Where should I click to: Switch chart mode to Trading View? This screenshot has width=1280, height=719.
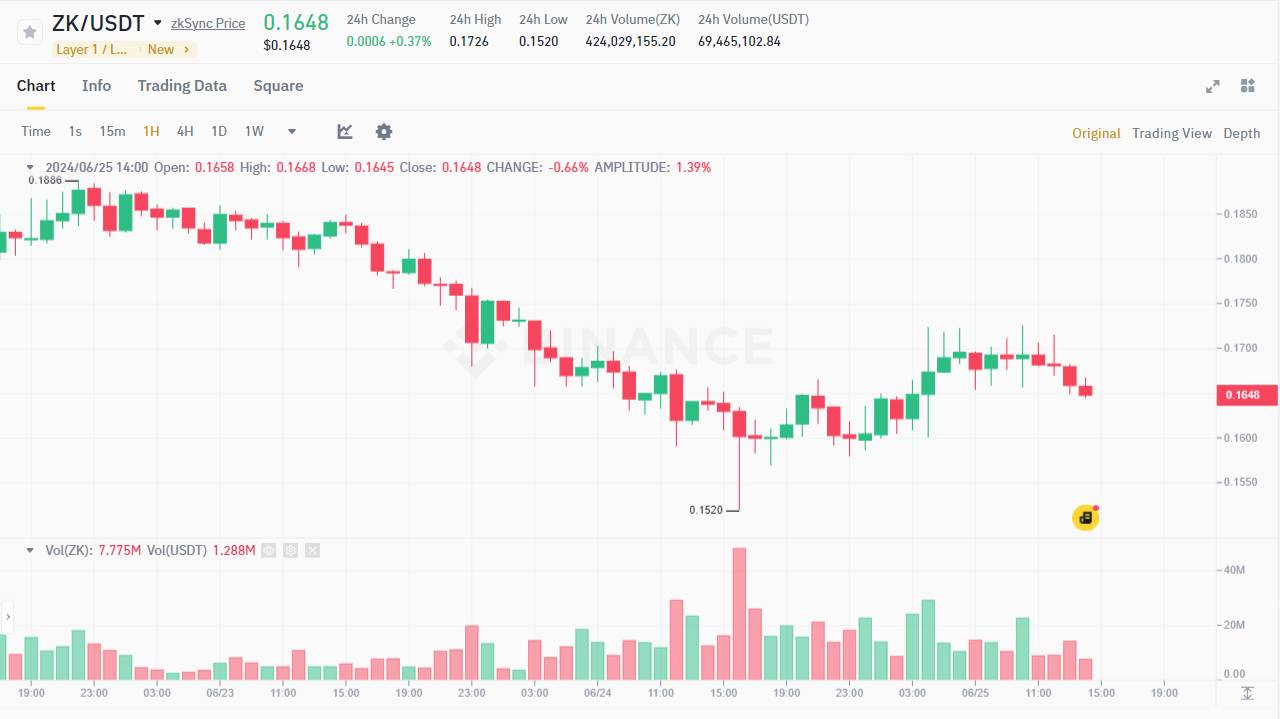(1171, 133)
